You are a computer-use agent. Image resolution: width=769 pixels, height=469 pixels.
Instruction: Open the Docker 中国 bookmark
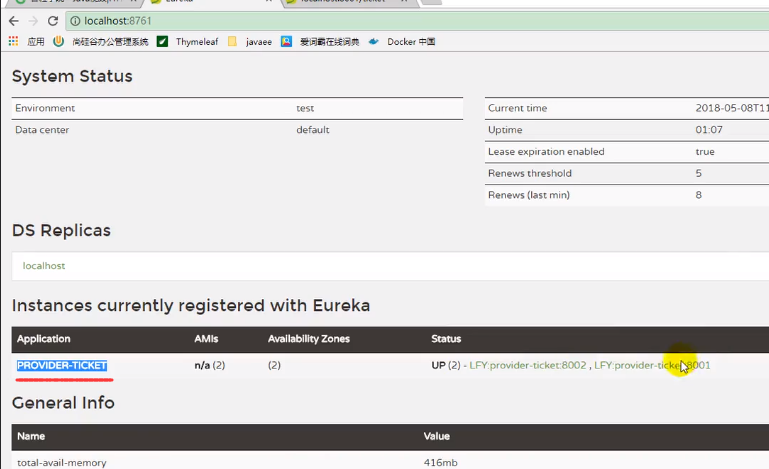pyautogui.click(x=411, y=42)
